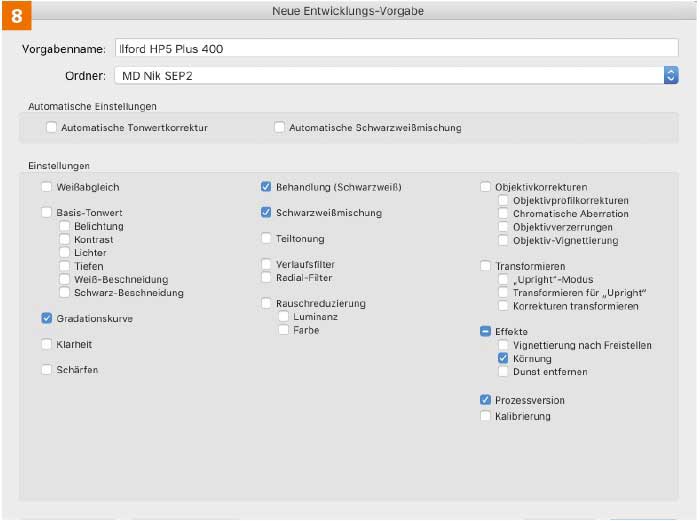Enable the Transformieren checkbox
This screenshot has width=700, height=521.
(486, 267)
